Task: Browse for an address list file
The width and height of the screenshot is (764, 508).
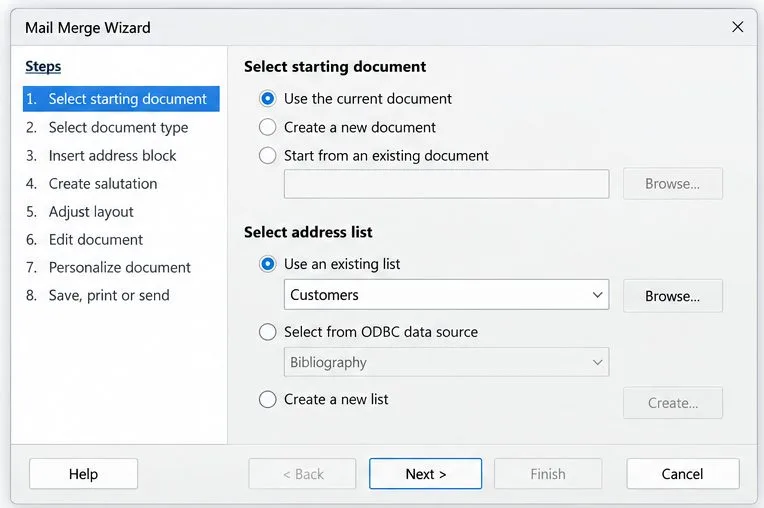Action: (673, 296)
